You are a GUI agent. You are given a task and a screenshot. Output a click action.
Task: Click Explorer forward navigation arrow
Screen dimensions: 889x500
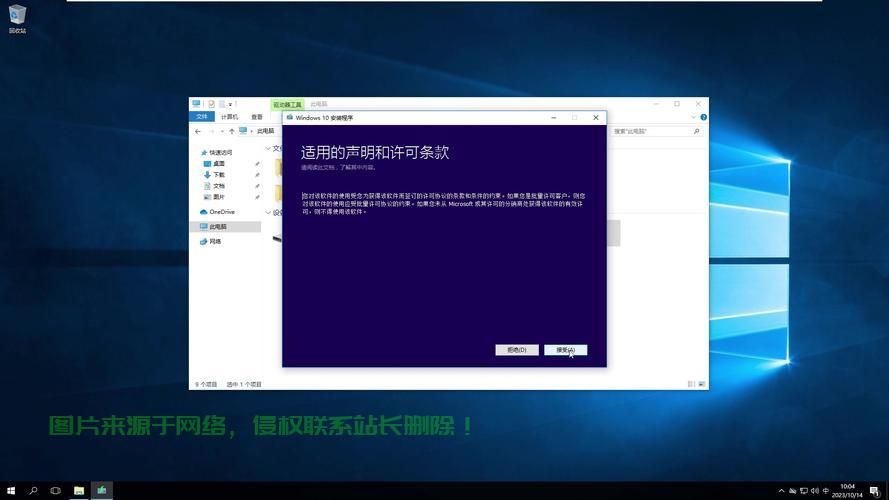211,131
